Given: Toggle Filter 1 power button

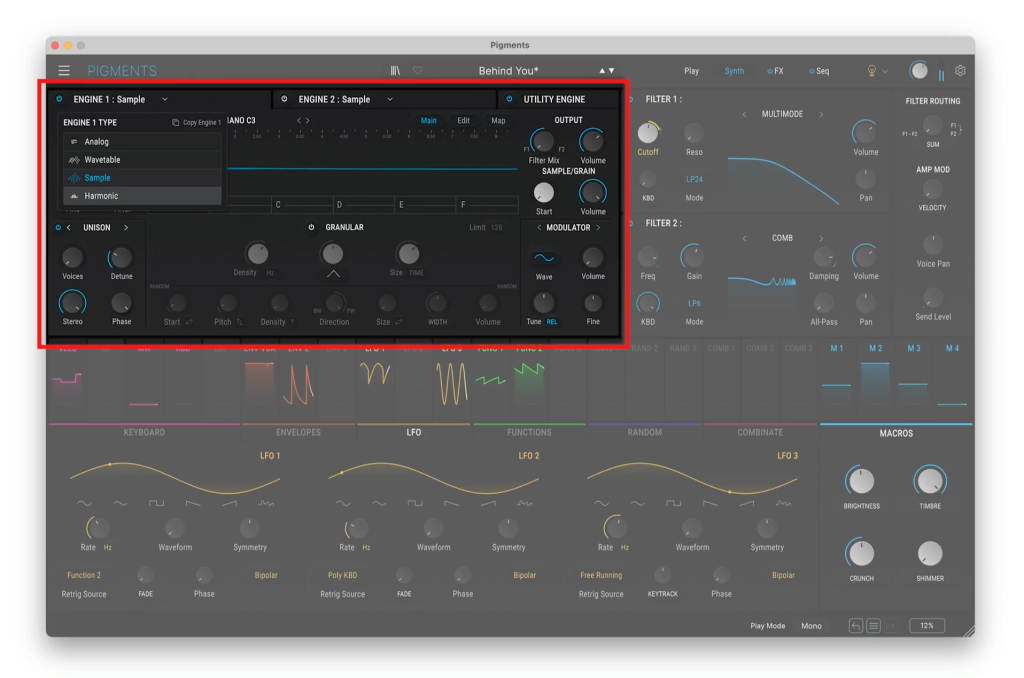Looking at the screenshot, I should (x=630, y=99).
